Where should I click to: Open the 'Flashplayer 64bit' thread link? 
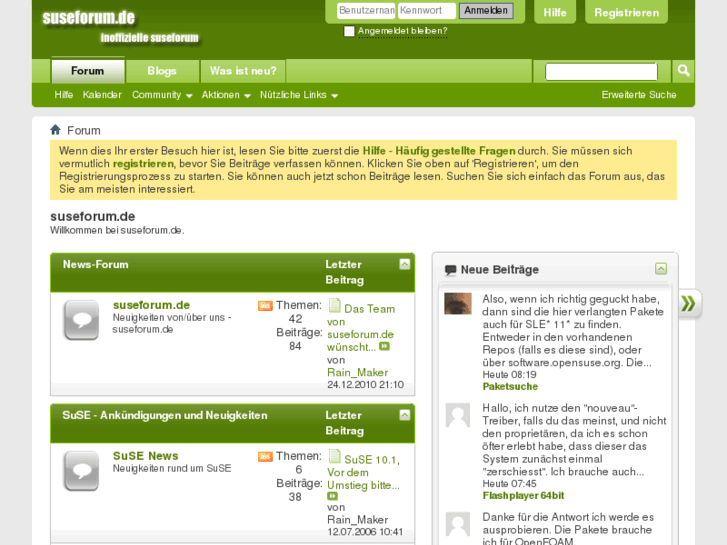(523, 495)
